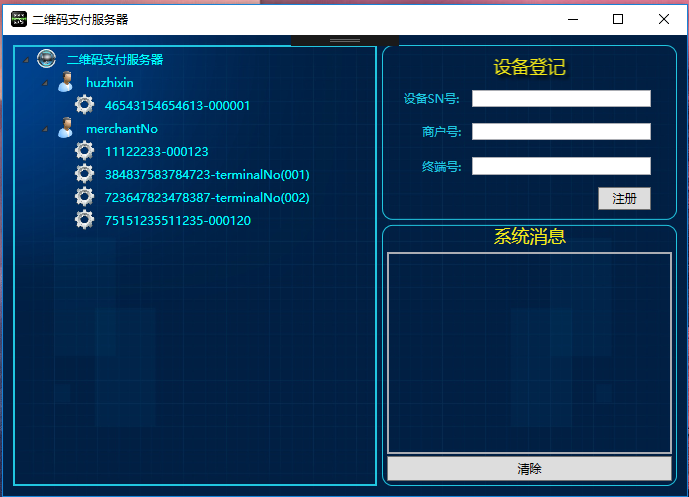Close the 二维码支付服务器 window
The width and height of the screenshot is (689, 497).
(x=664, y=19)
